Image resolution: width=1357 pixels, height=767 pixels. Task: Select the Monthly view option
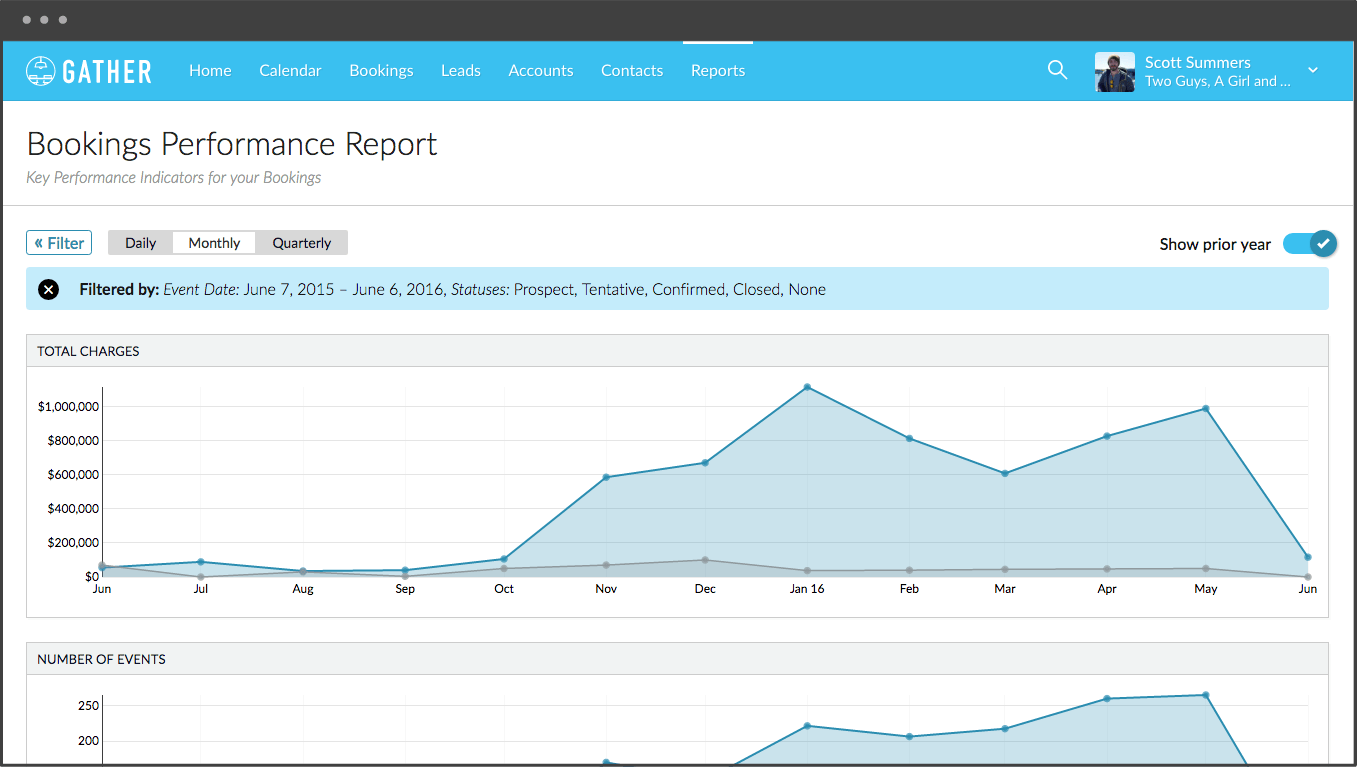click(x=214, y=243)
